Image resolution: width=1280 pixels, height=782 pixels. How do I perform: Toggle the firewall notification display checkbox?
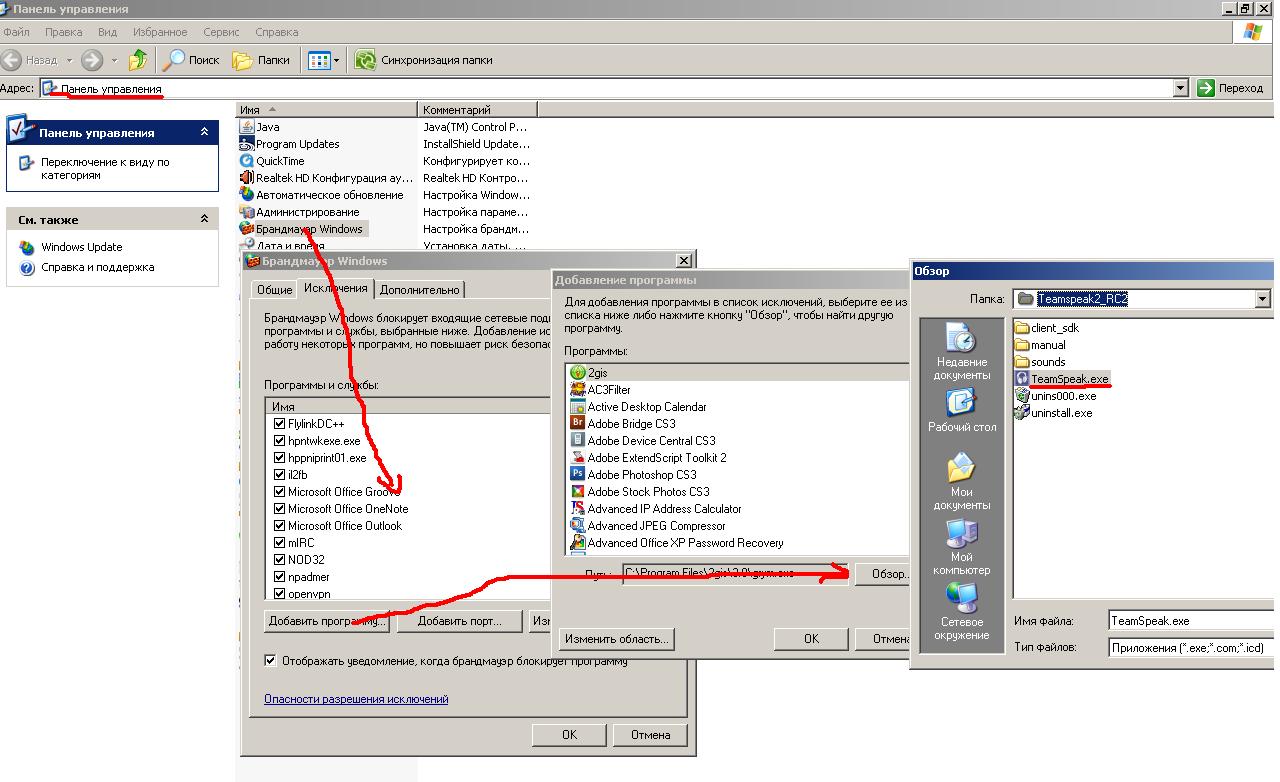[x=271, y=661]
